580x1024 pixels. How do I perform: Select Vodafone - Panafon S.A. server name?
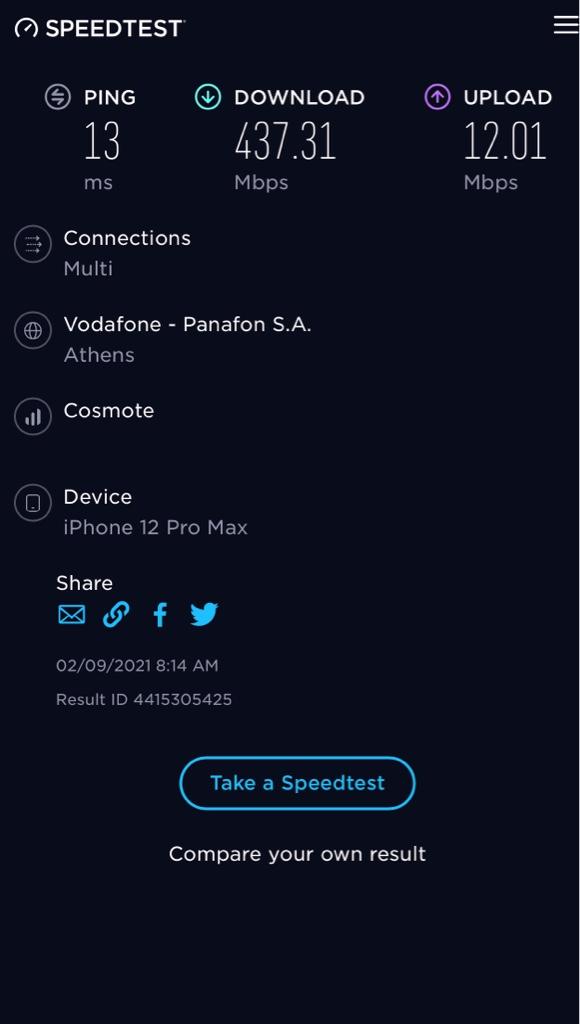tap(187, 324)
